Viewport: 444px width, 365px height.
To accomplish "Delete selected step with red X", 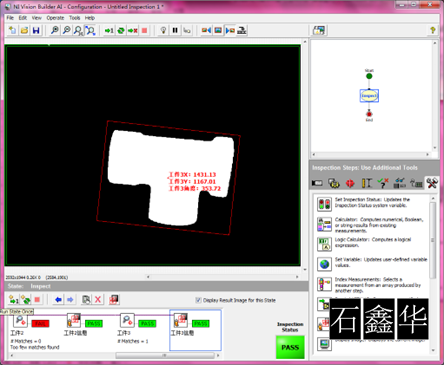I will coord(98,300).
